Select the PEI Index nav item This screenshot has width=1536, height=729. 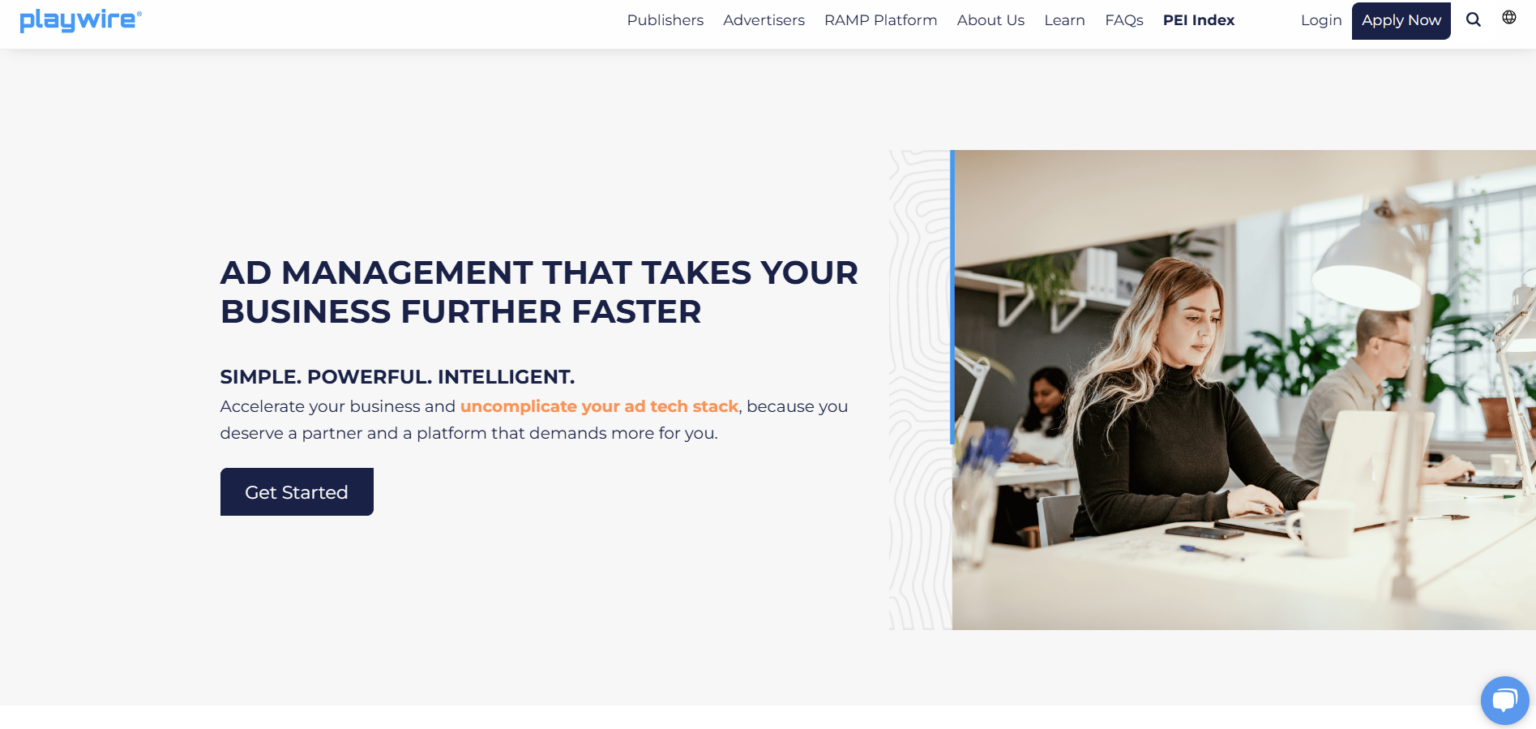click(x=1198, y=19)
